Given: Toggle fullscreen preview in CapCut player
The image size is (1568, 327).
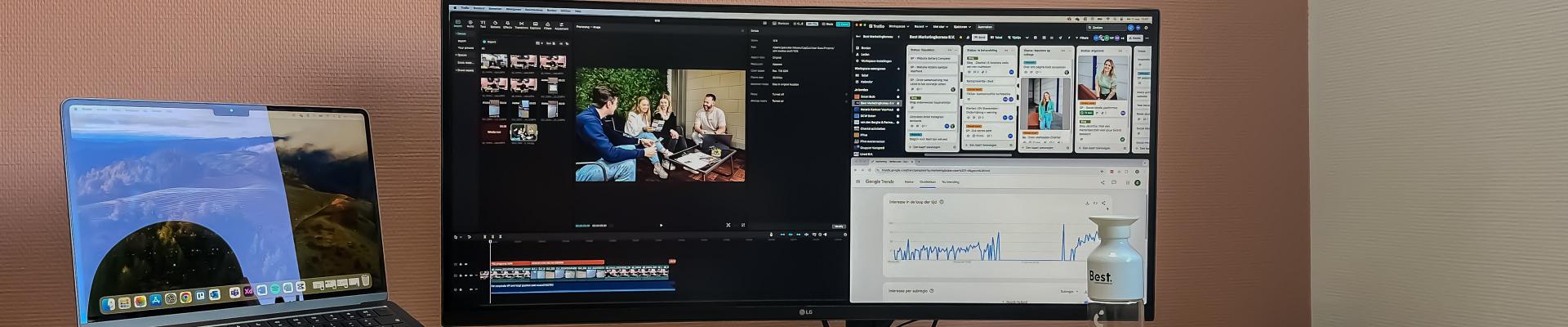Looking at the screenshot, I should (x=743, y=225).
